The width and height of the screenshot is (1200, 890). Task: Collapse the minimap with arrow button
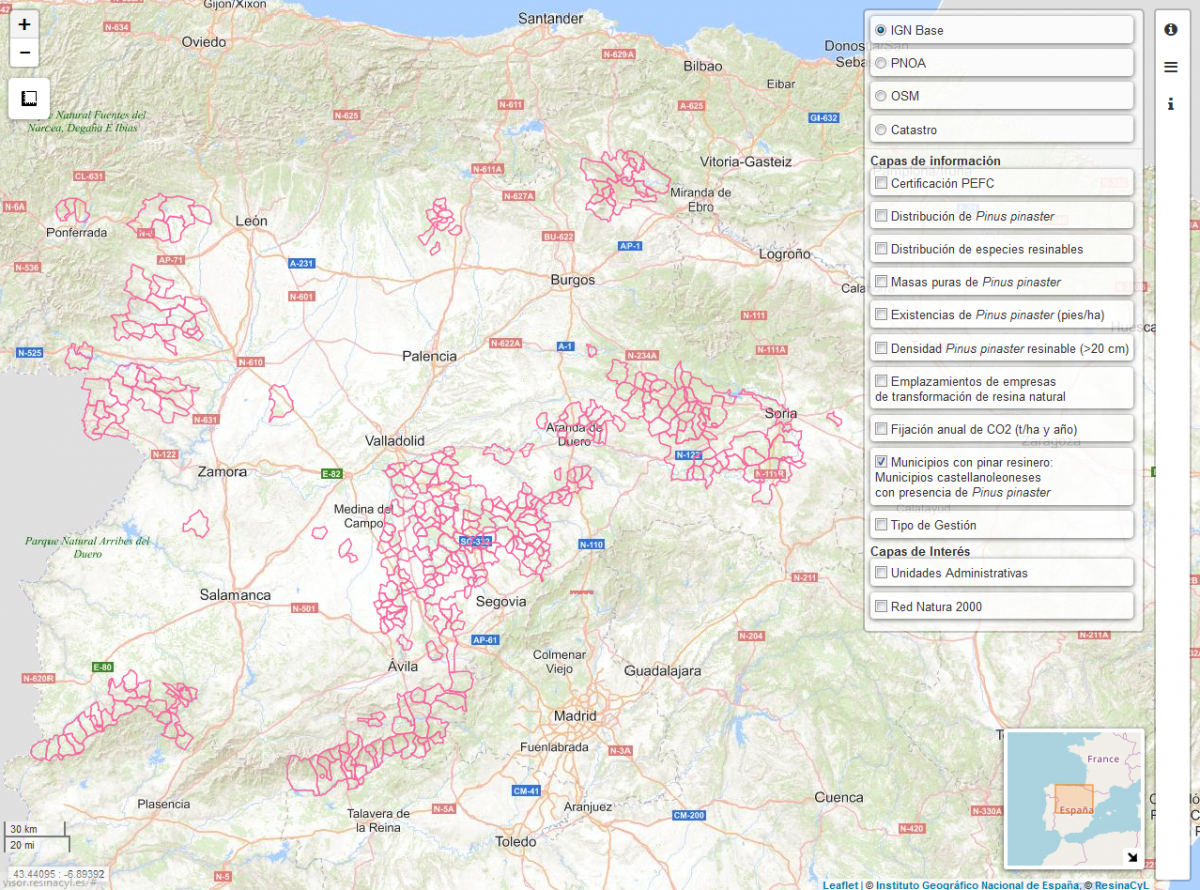tap(1131, 857)
